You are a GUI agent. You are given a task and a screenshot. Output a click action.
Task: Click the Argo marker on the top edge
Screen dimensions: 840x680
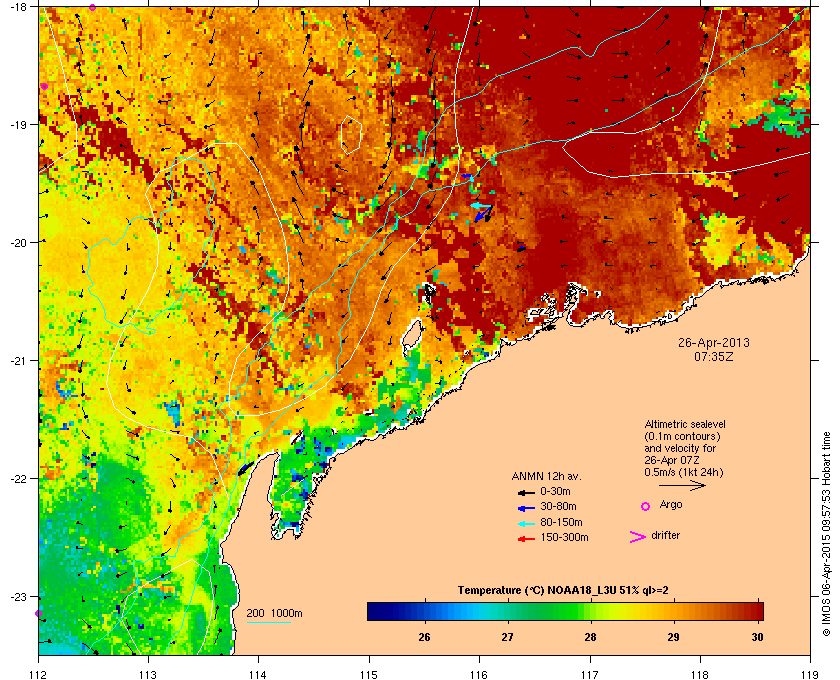92,8
